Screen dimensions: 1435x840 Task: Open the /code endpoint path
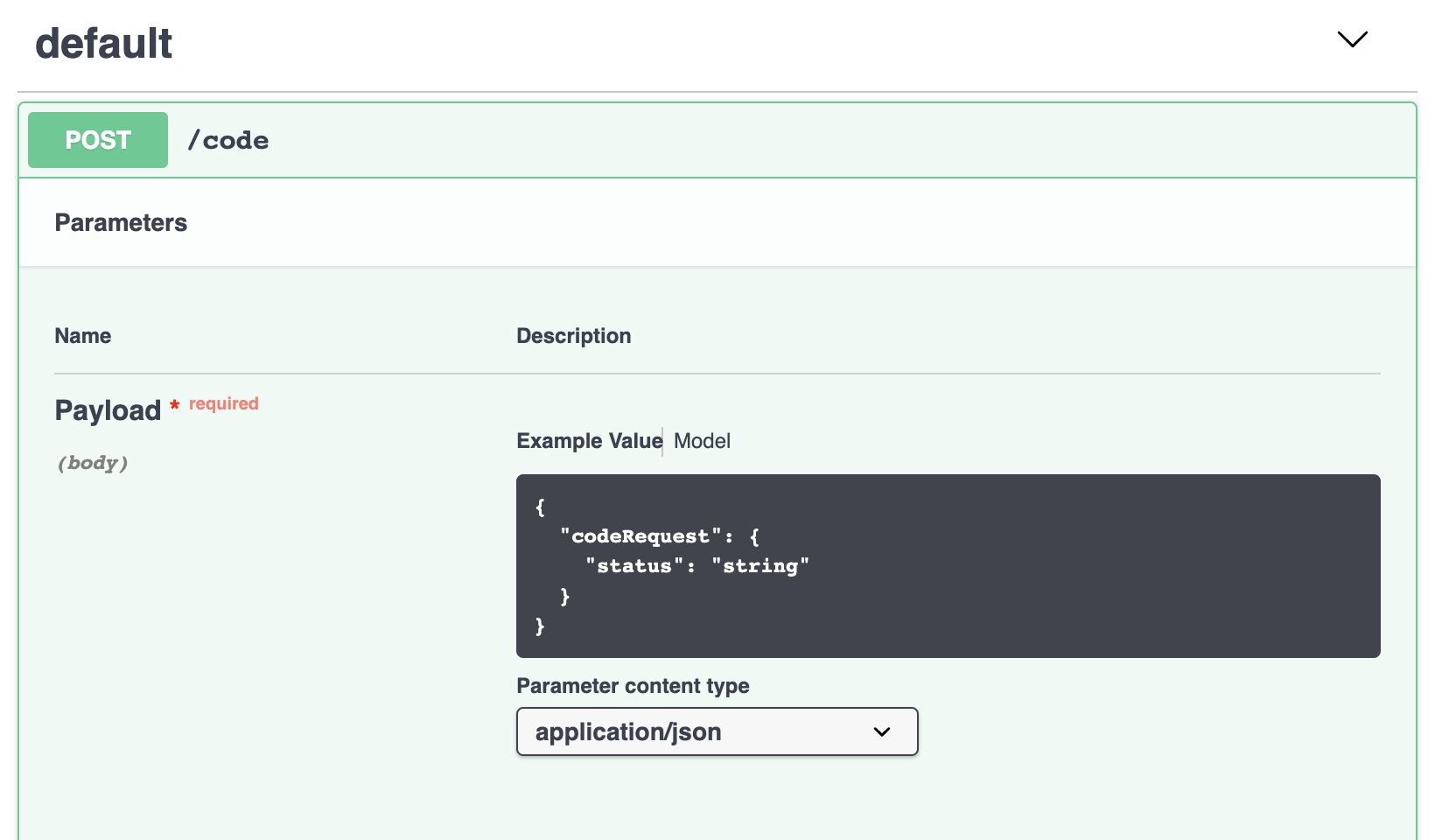228,140
